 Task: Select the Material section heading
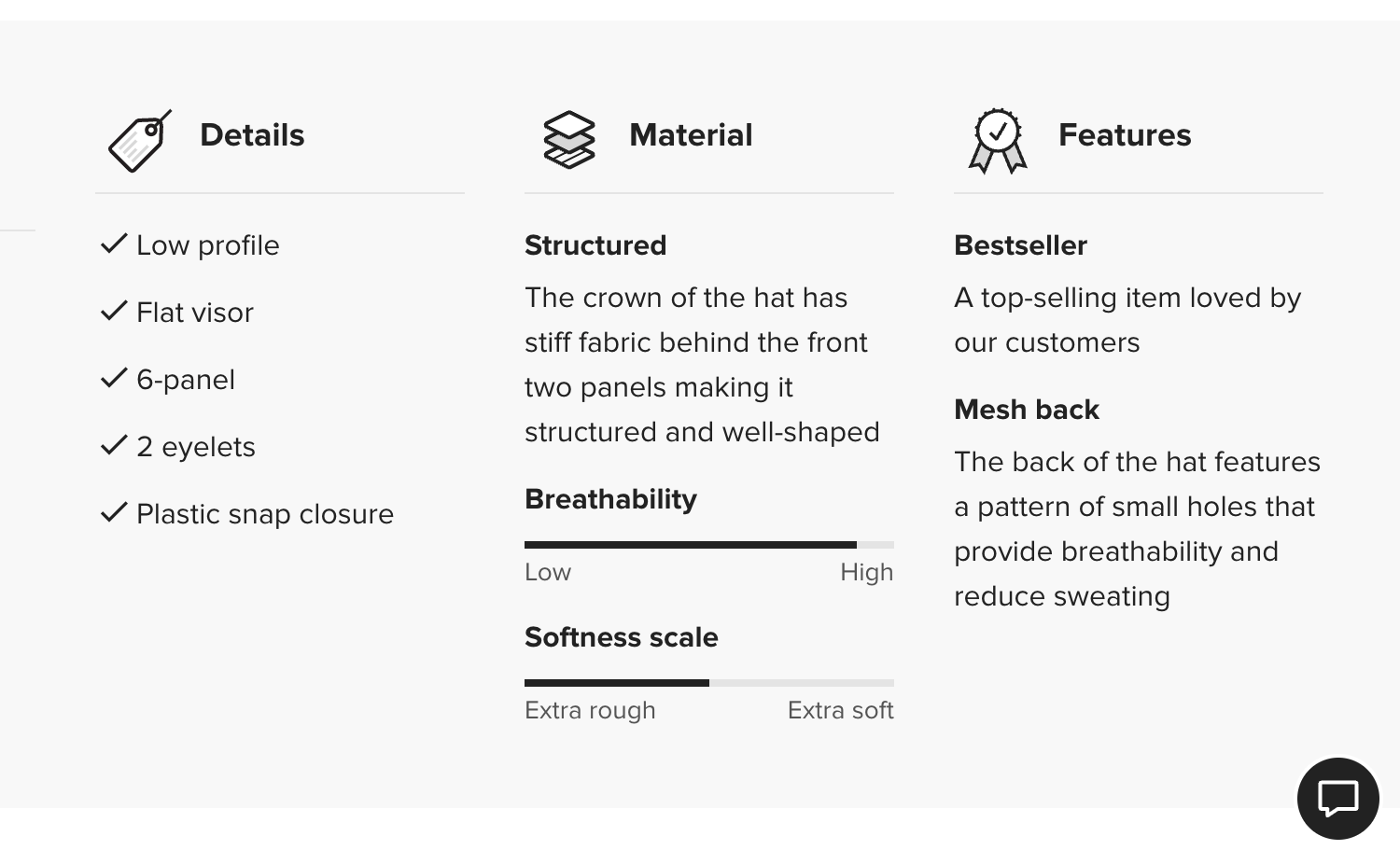click(691, 135)
